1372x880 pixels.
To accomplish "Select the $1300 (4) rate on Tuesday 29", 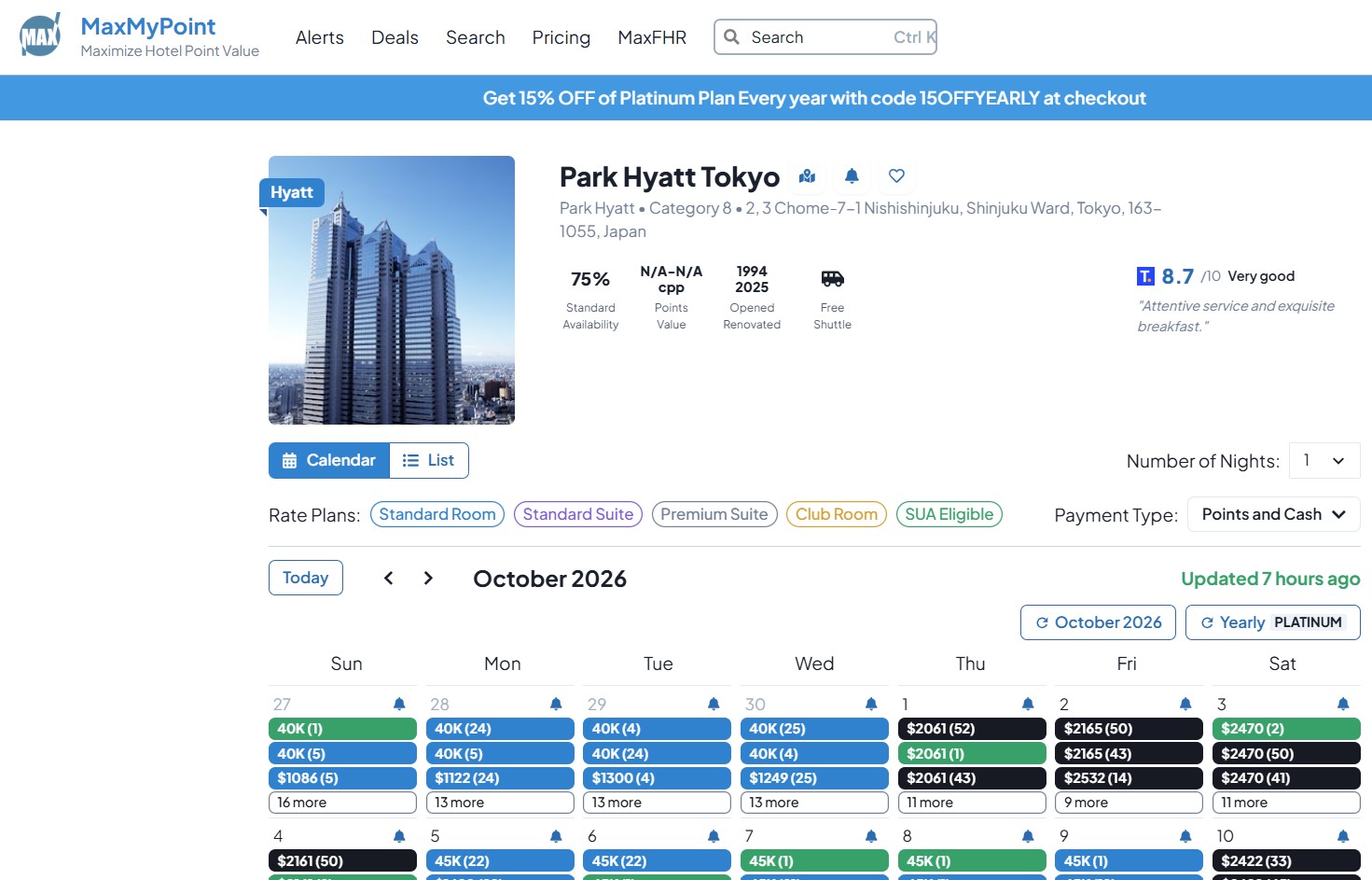I will [657, 778].
